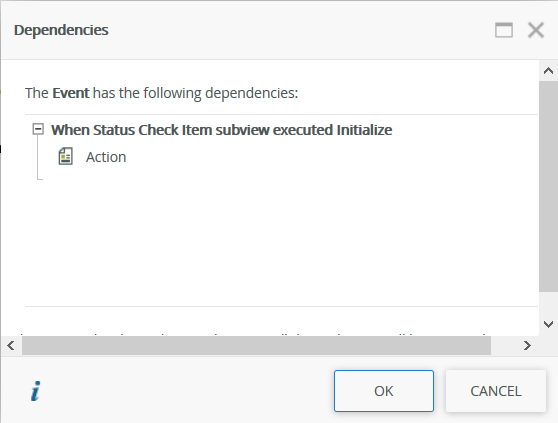
Task: Collapse the When Status Check Item tree node
Action: coord(38,129)
